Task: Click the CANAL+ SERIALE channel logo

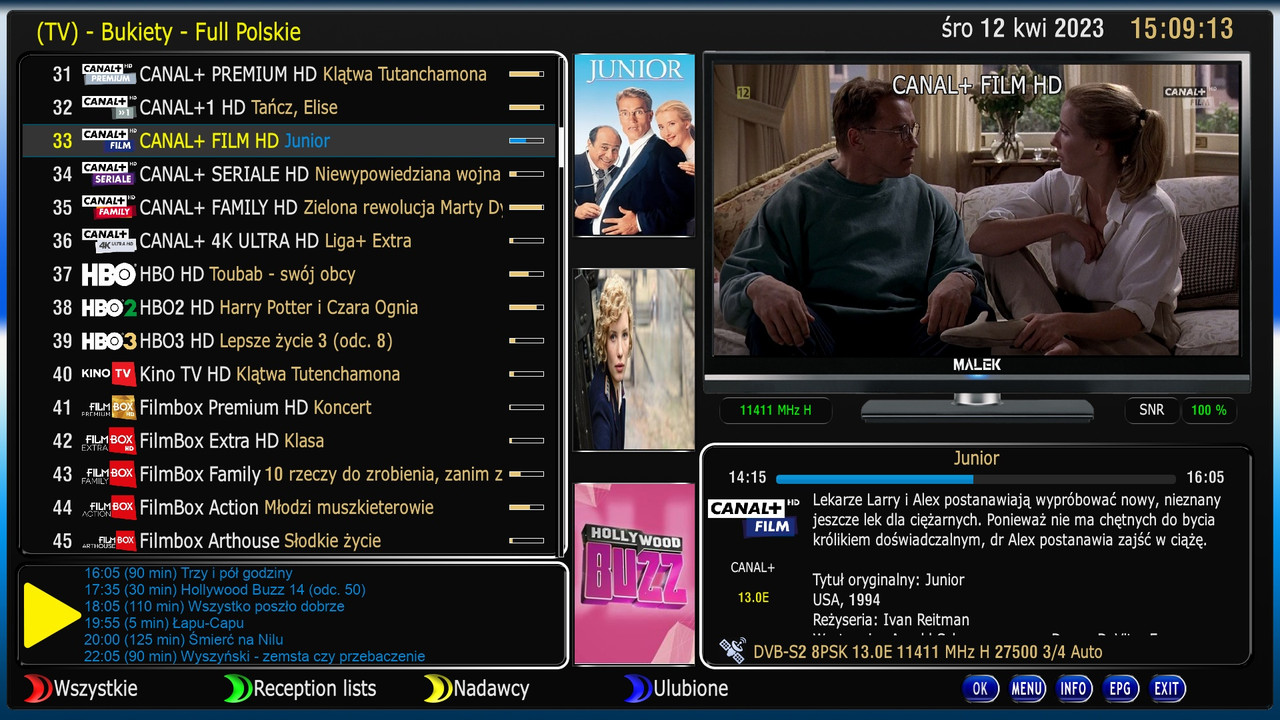Action: [x=108, y=174]
